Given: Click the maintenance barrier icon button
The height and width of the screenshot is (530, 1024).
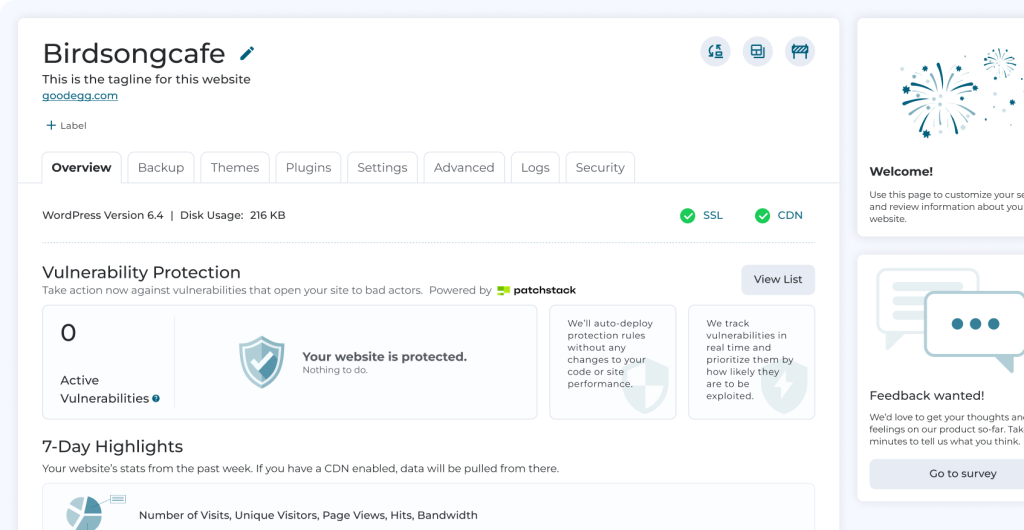Looking at the screenshot, I should click(799, 52).
